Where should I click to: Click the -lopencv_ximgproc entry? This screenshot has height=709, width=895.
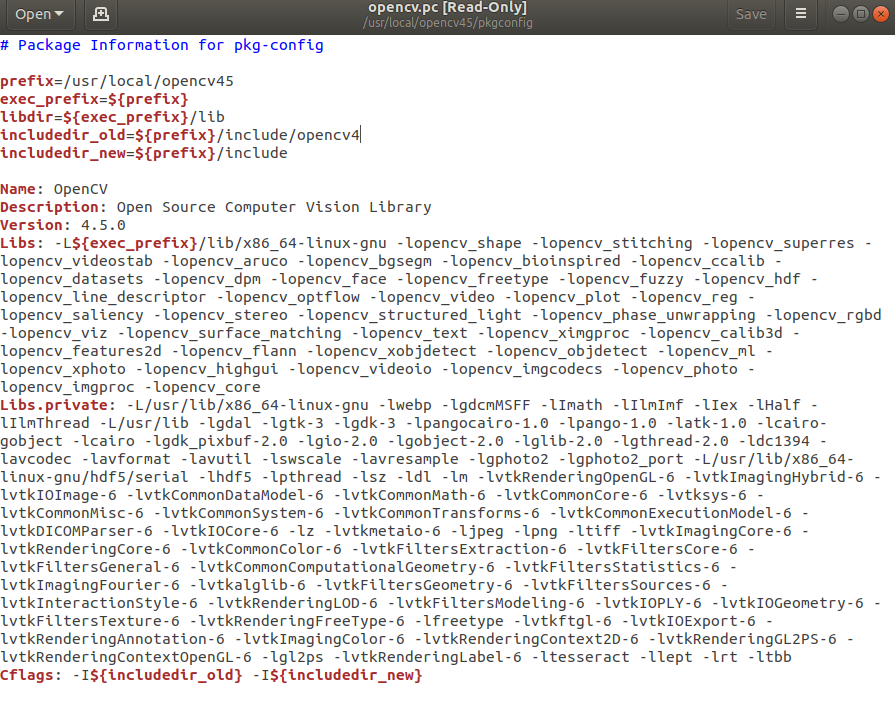[553, 333]
